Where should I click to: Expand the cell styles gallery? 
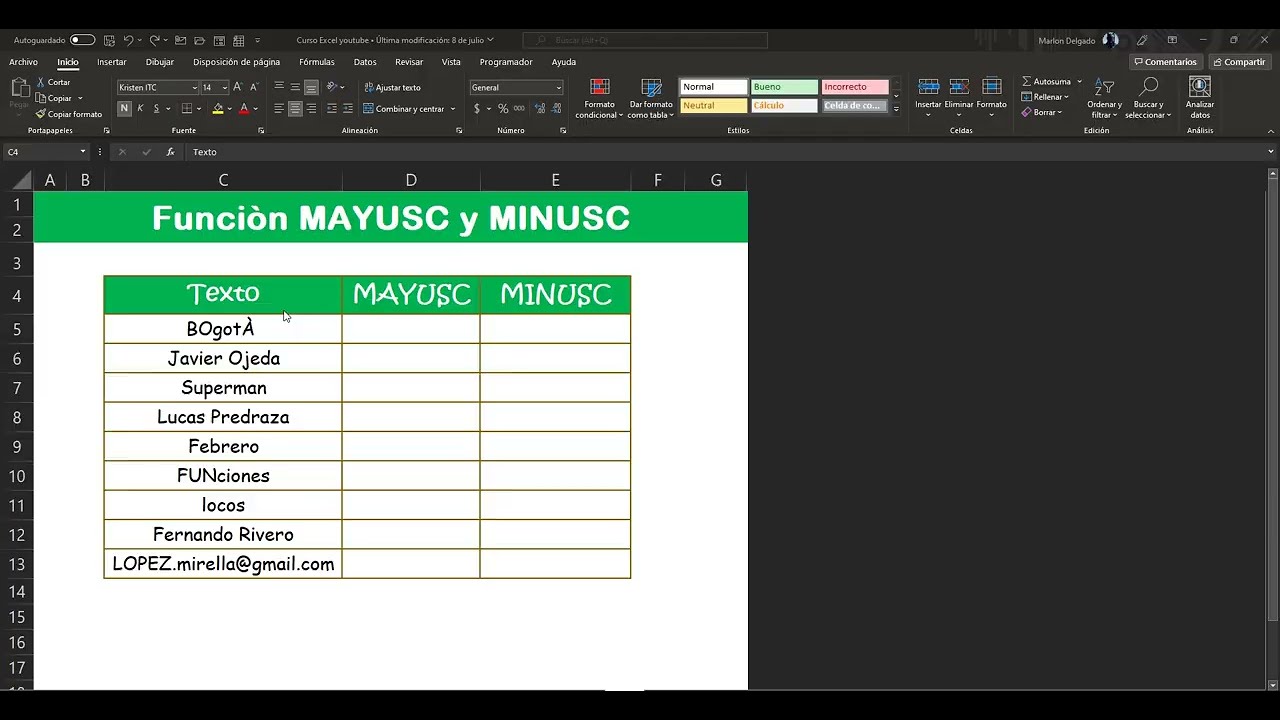click(896, 108)
